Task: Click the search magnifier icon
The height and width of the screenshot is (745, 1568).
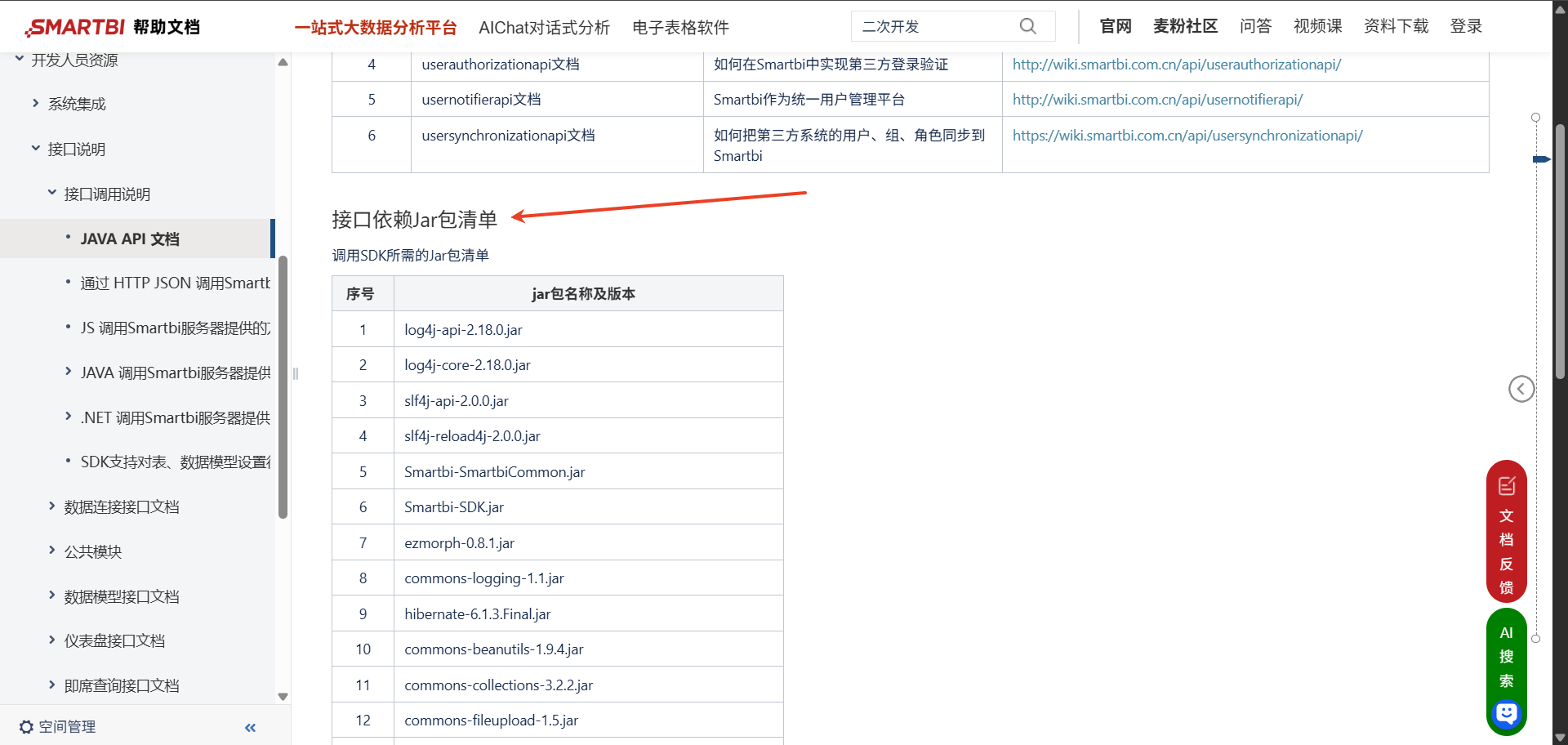Action: [x=1027, y=26]
